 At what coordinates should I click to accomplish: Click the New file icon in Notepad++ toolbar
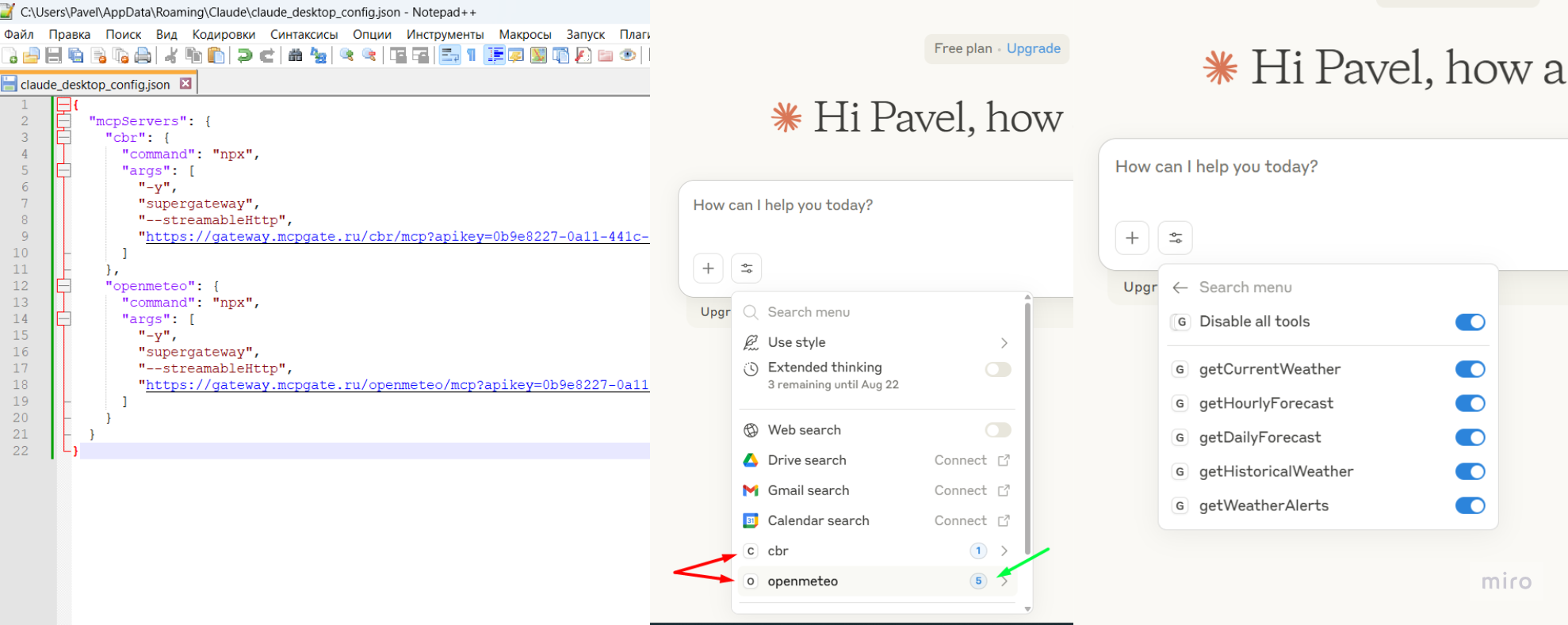coord(10,55)
